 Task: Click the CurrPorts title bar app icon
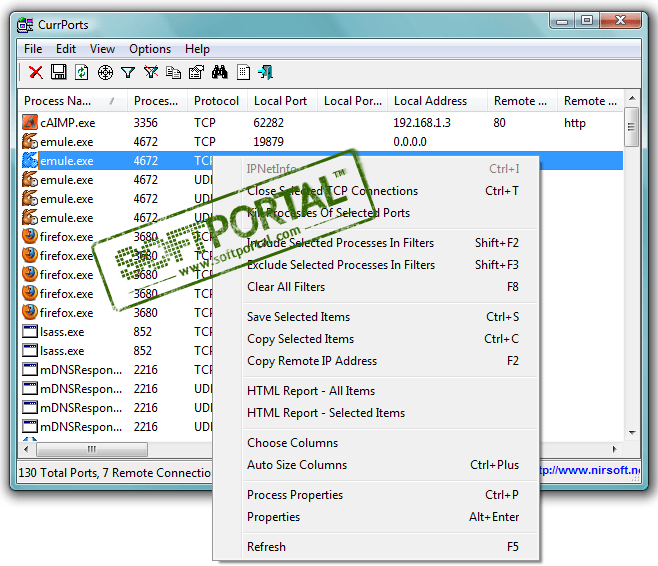click(25, 25)
